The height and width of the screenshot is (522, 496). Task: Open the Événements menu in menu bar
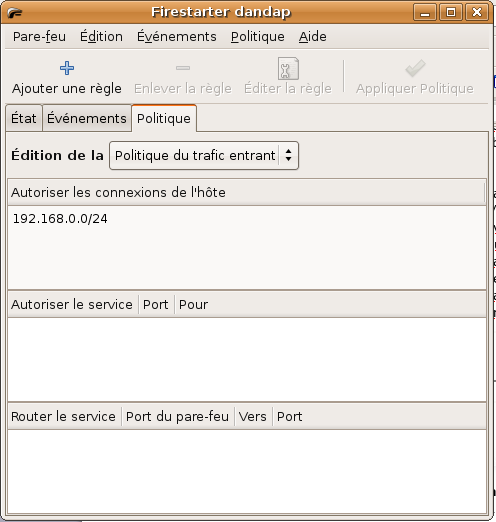click(177, 37)
